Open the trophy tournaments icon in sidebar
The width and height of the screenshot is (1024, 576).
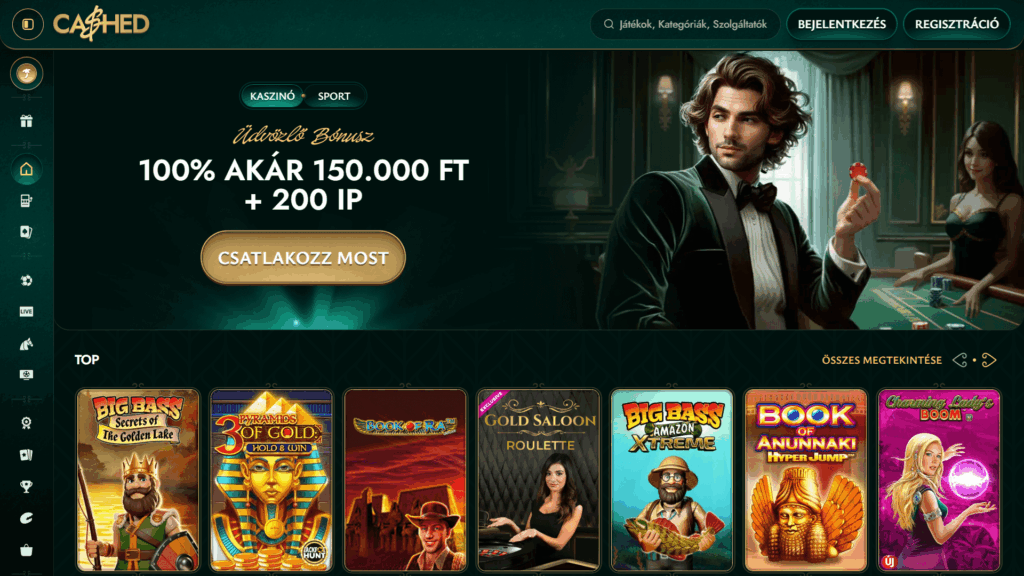pyautogui.click(x=26, y=487)
